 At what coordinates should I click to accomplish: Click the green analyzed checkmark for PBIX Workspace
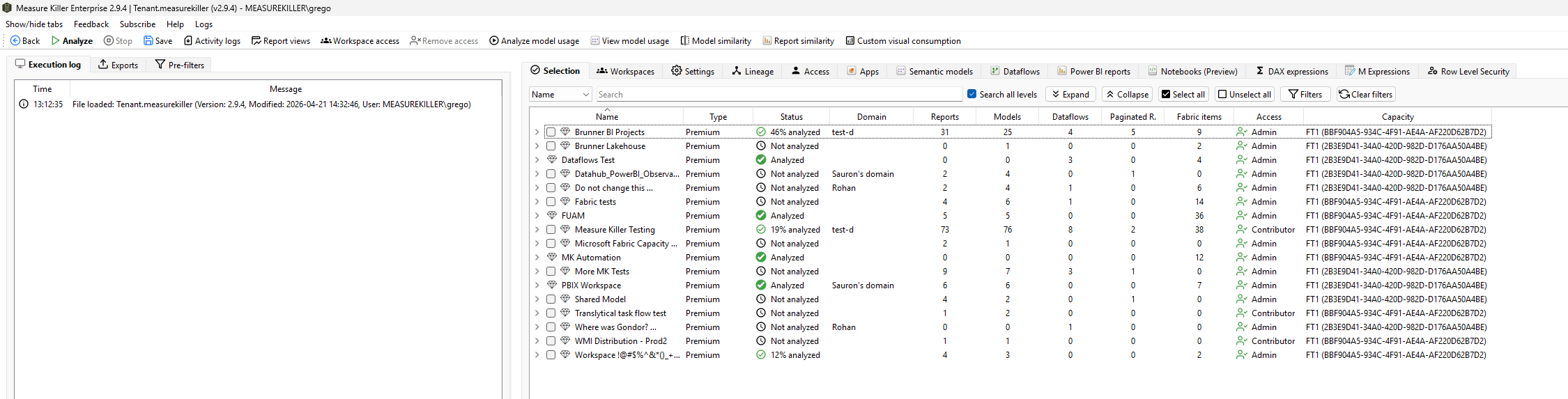pos(761,285)
